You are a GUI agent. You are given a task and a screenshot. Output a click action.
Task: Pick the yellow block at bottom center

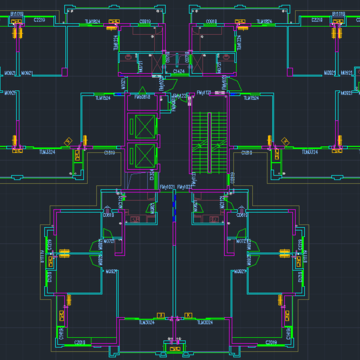pyautogui.click(x=174, y=349)
